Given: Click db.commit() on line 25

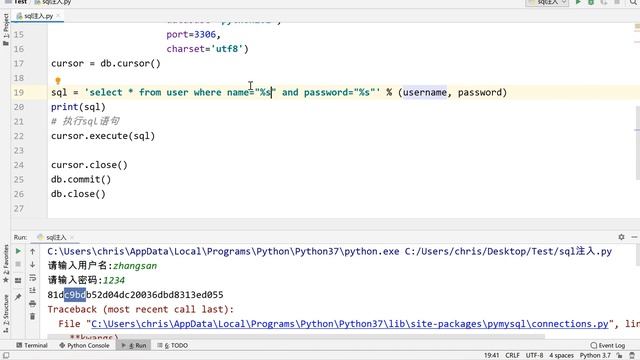Looking at the screenshot, I should click(x=81, y=179).
